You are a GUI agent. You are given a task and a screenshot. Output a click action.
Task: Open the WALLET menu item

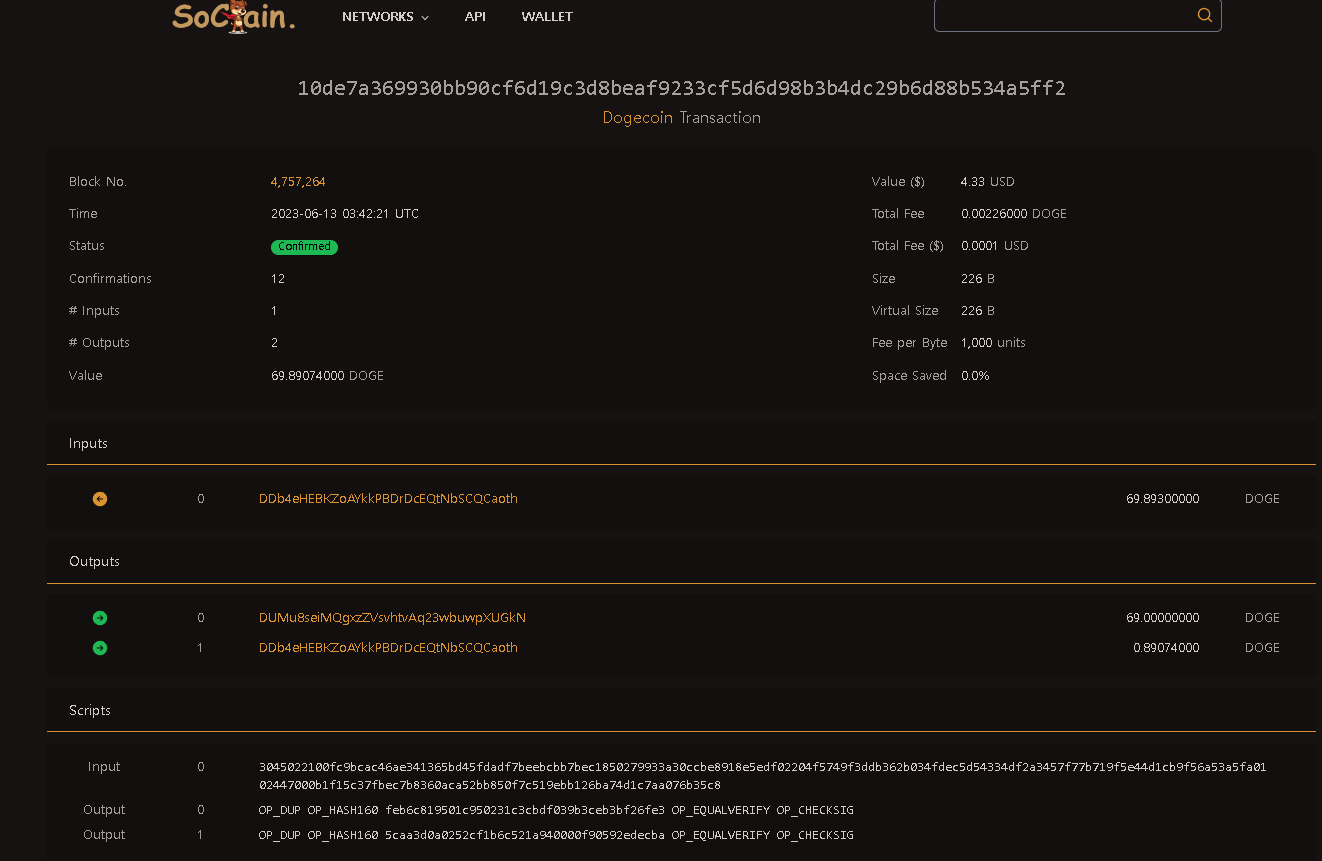coord(547,17)
